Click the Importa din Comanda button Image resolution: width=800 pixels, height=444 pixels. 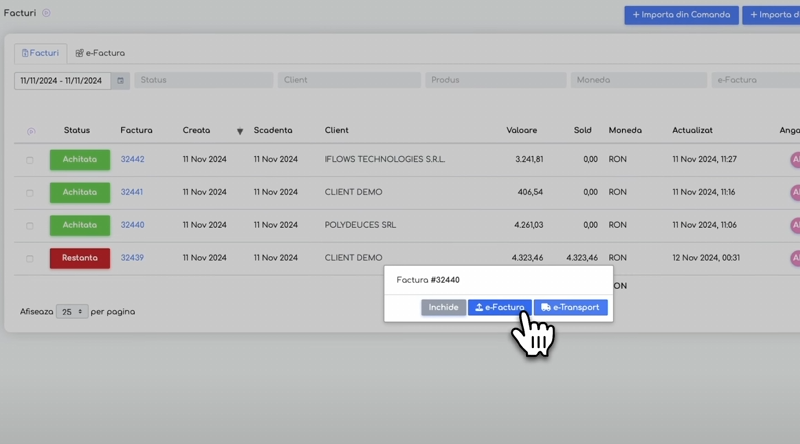pos(681,15)
